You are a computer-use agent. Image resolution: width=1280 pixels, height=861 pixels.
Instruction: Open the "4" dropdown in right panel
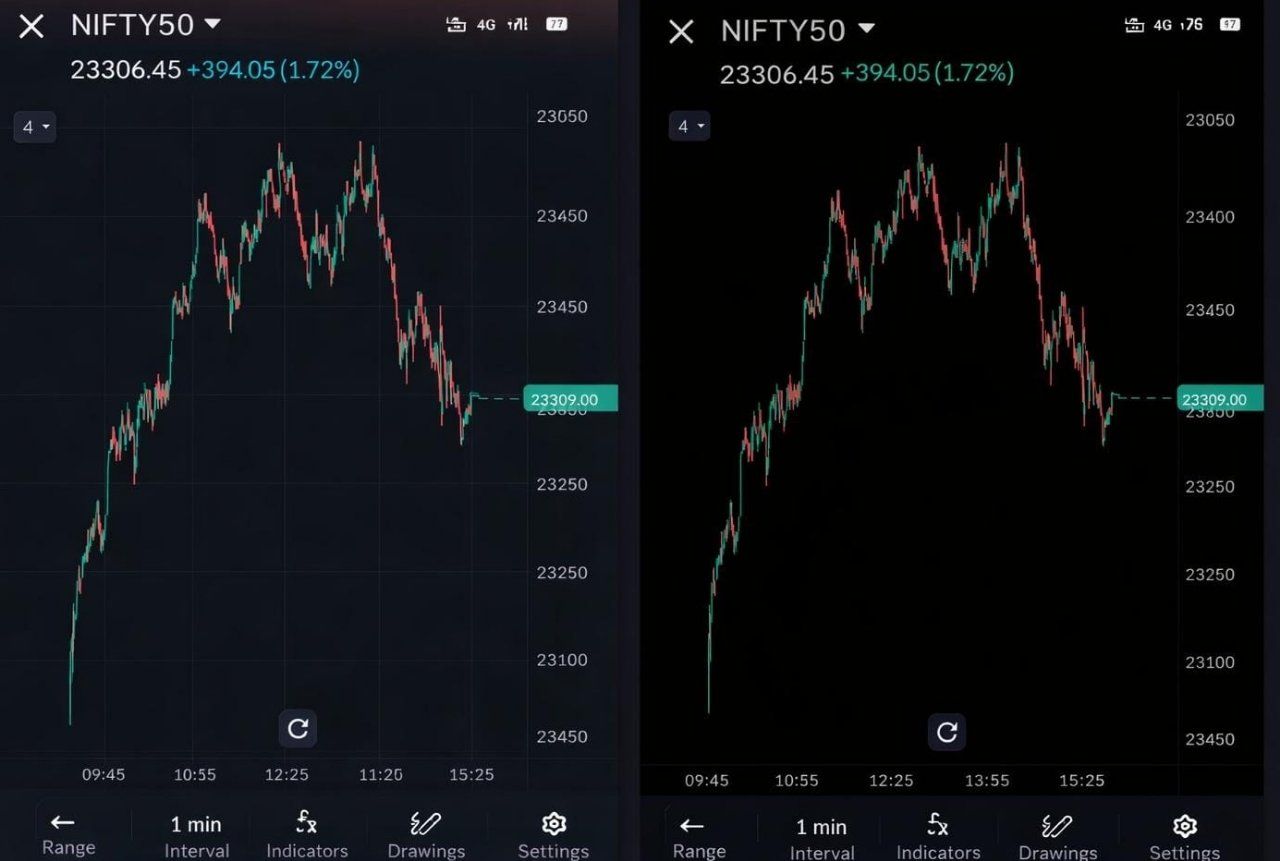pos(689,126)
